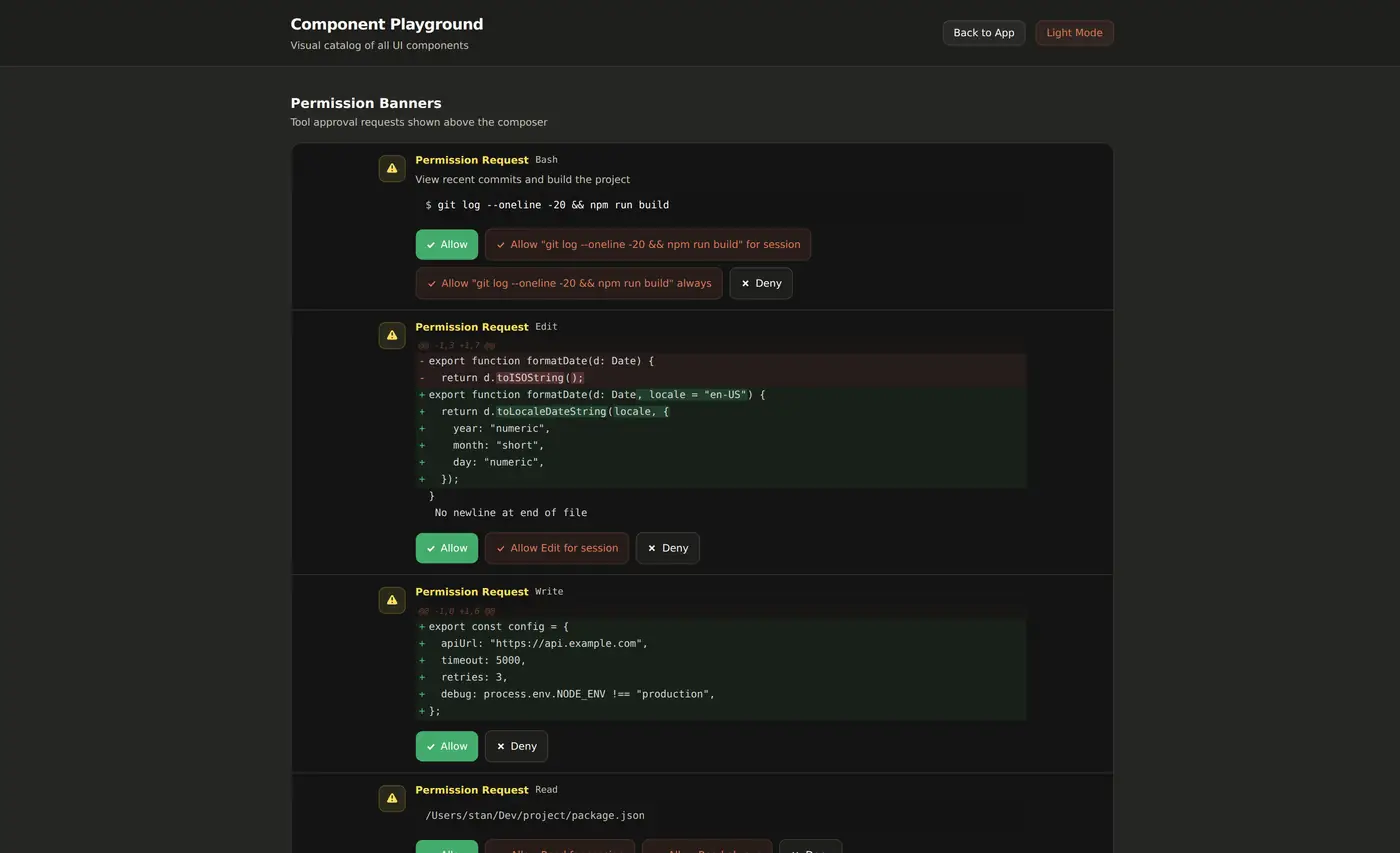Click the warning icon next to the Write request
The image size is (1400, 853).
pos(392,600)
